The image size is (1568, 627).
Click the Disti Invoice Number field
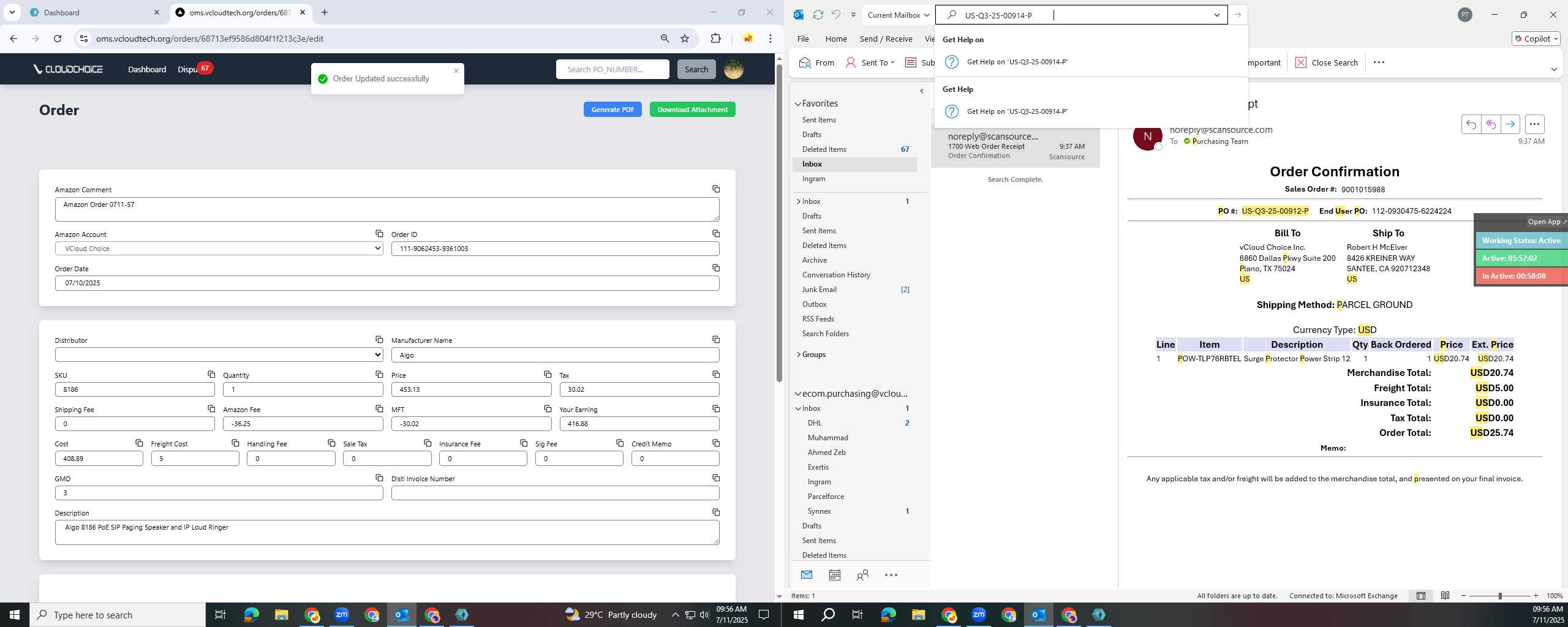pyautogui.click(x=555, y=493)
